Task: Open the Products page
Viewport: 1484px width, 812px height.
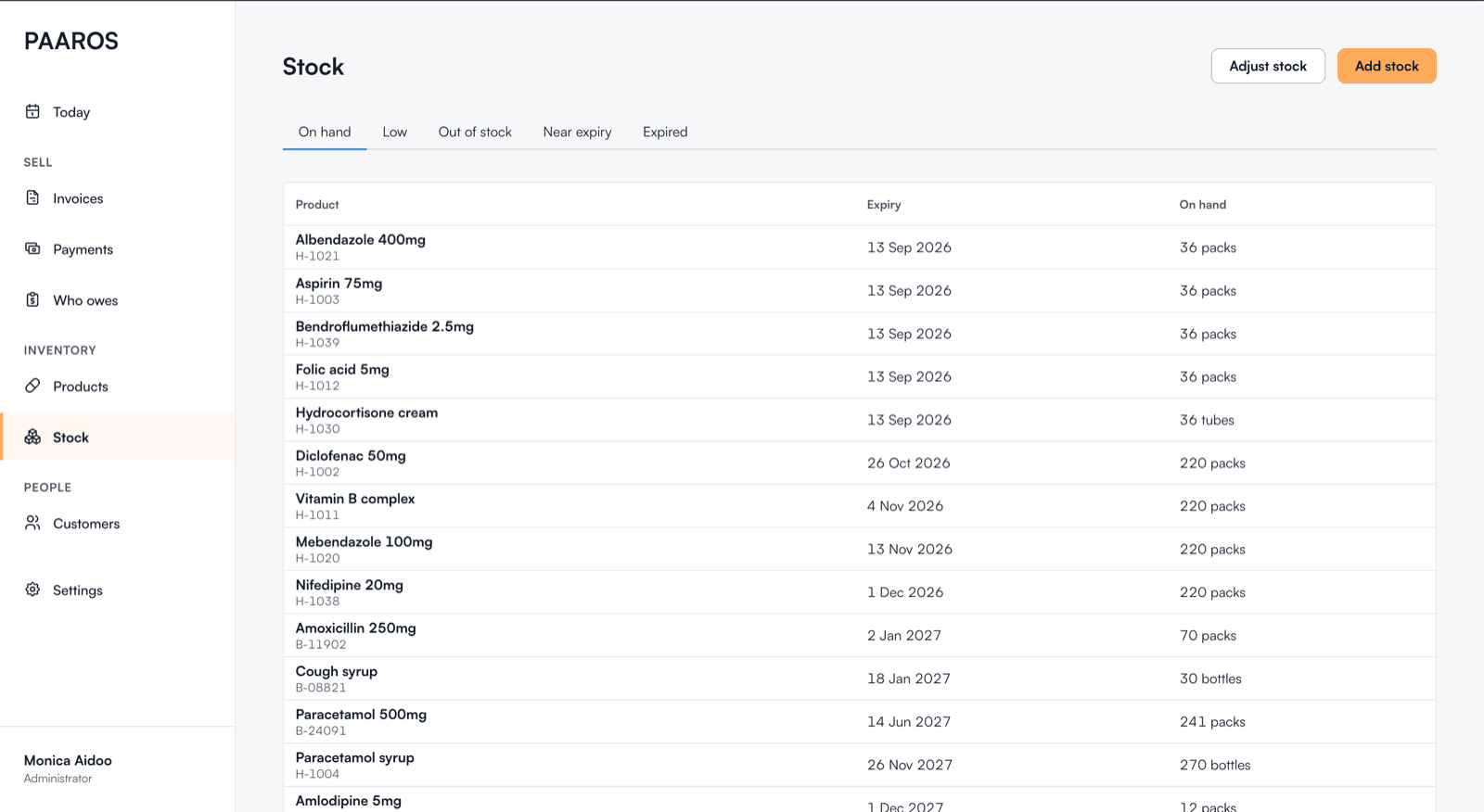Action: coord(118,387)
